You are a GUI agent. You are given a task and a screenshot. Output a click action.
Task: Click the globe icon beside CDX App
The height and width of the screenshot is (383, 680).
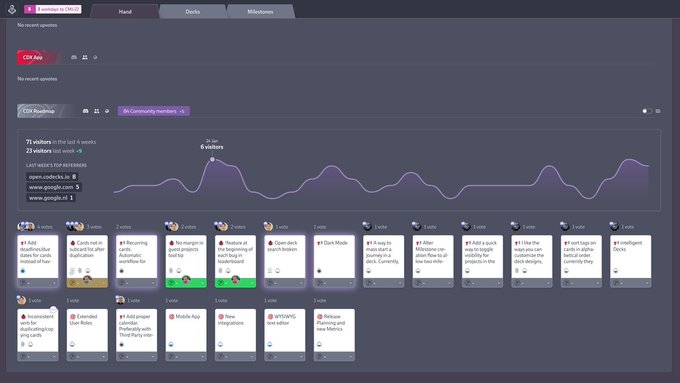click(x=95, y=57)
